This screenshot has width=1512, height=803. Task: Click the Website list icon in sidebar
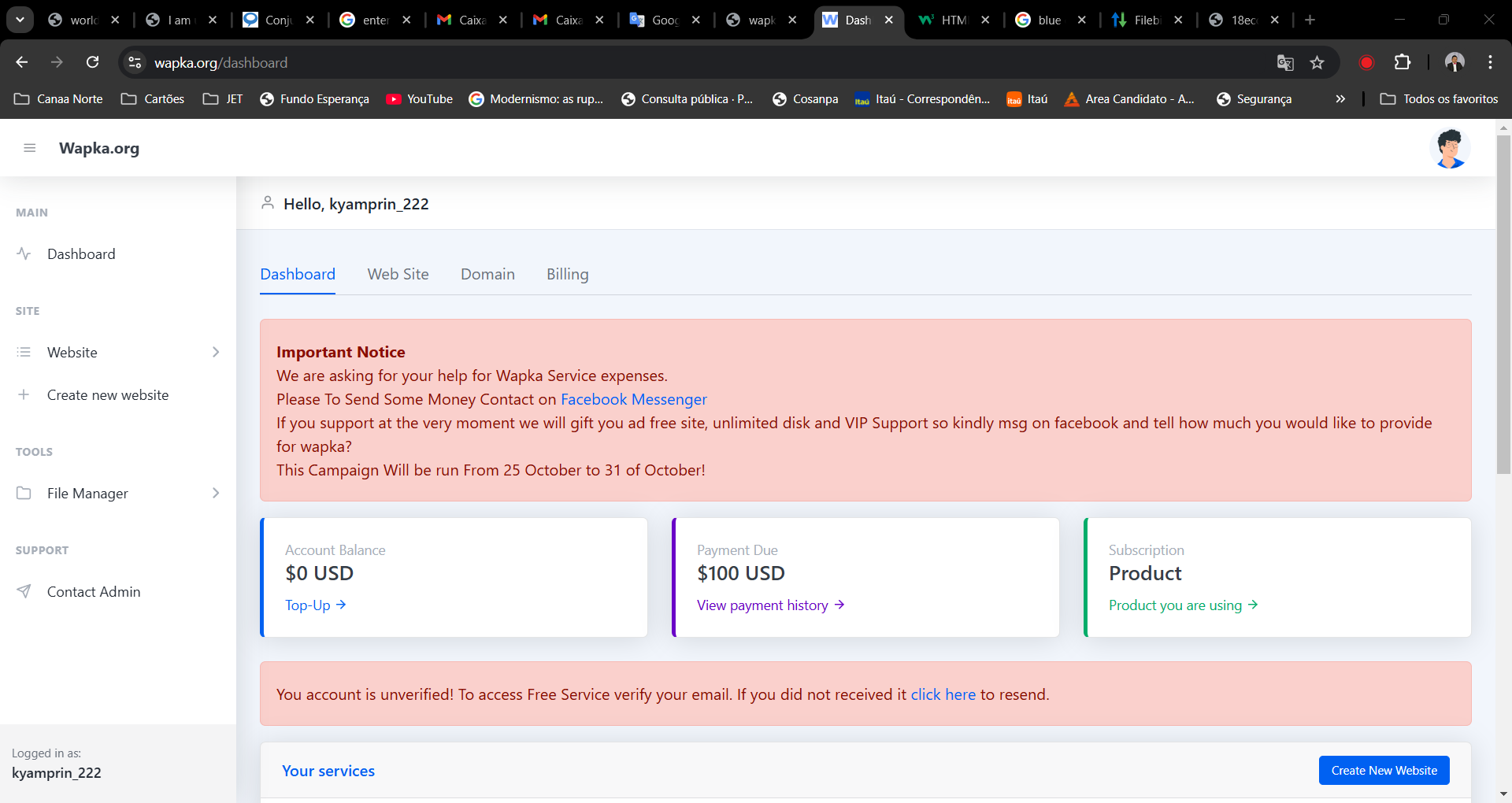tap(24, 352)
